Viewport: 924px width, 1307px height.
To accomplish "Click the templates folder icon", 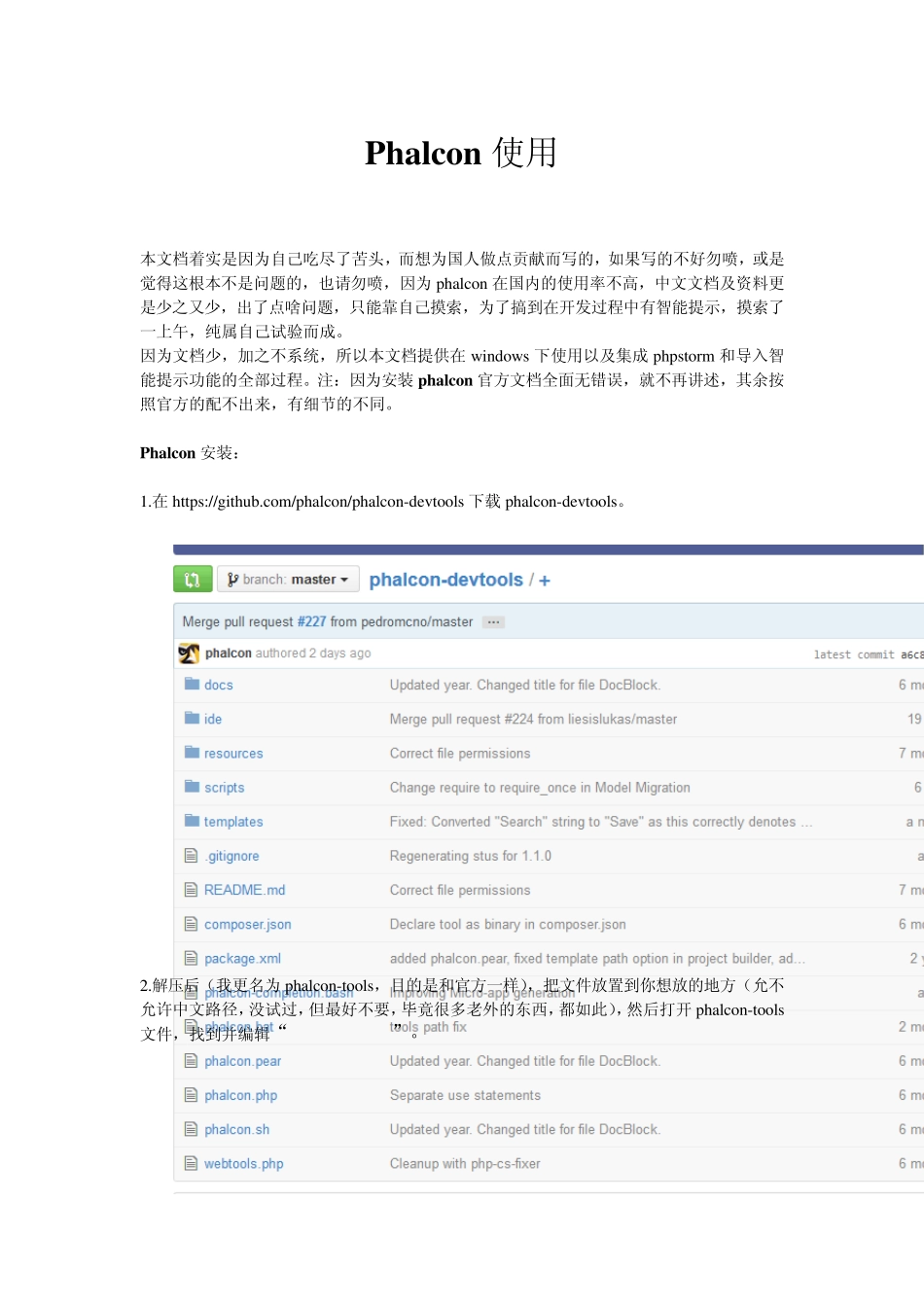I will 192,820.
